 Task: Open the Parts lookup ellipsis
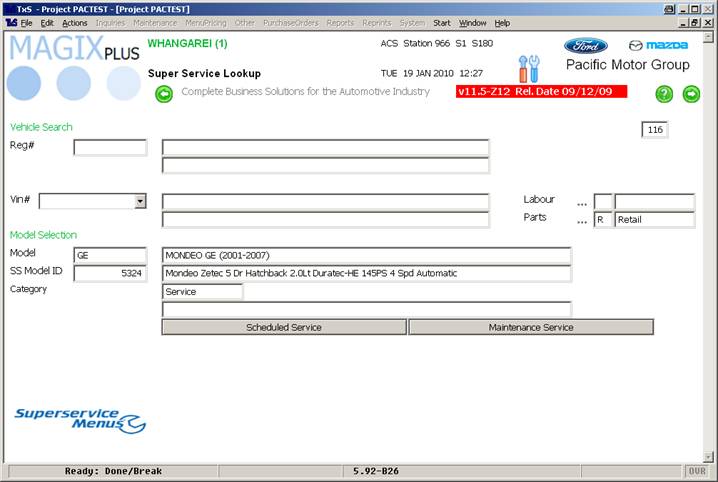click(581, 220)
